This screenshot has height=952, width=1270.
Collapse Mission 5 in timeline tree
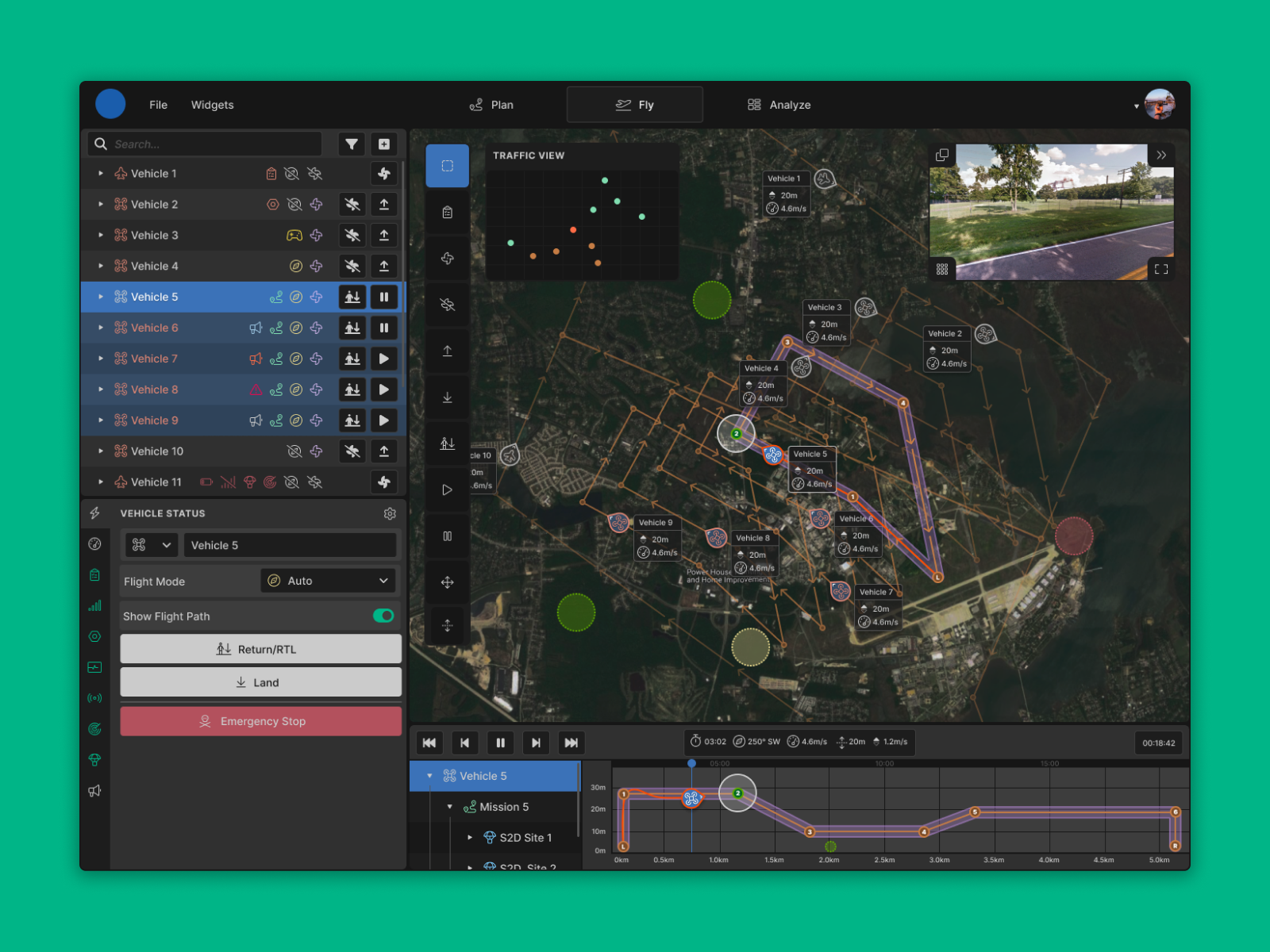coord(450,807)
